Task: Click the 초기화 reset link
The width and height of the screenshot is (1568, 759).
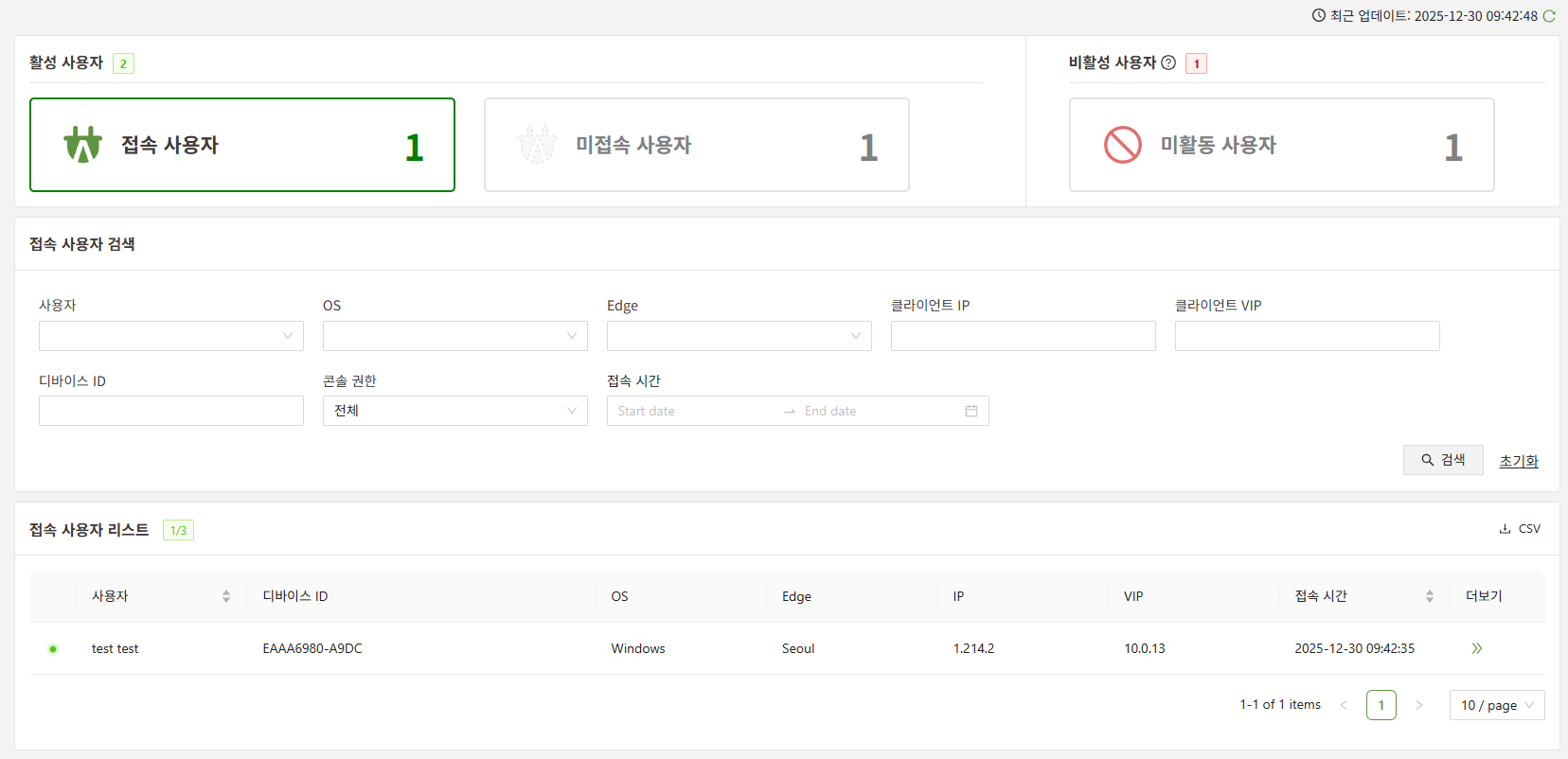Action: (x=1518, y=461)
